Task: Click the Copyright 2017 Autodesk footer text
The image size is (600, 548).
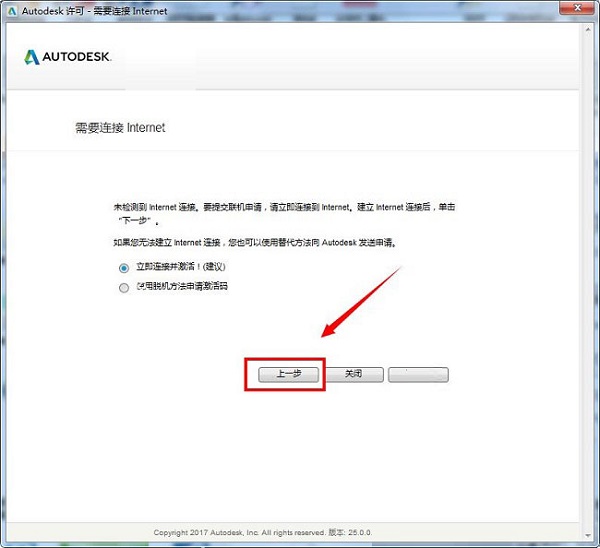Action: click(262, 532)
